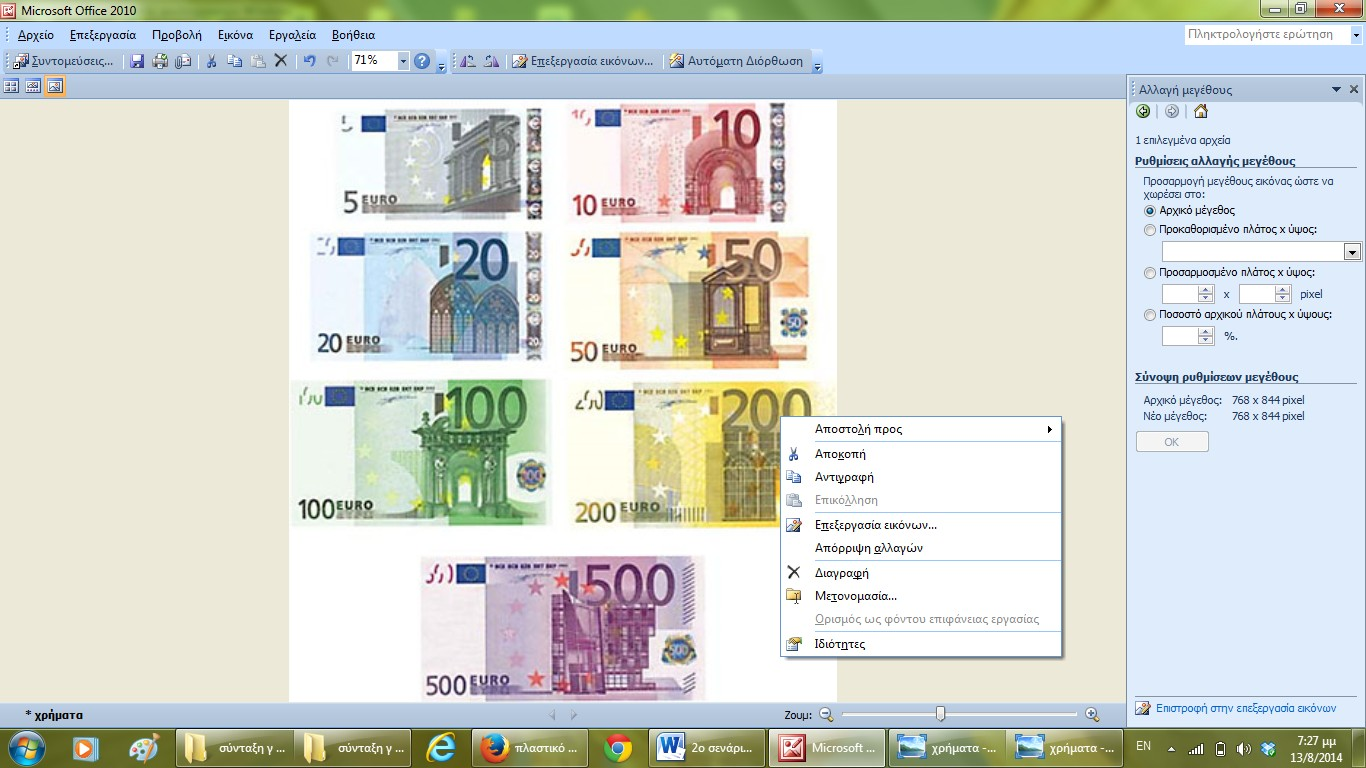Image resolution: width=1366 pixels, height=768 pixels.
Task: Open the Επεξεργασία menu
Action: coord(103,35)
